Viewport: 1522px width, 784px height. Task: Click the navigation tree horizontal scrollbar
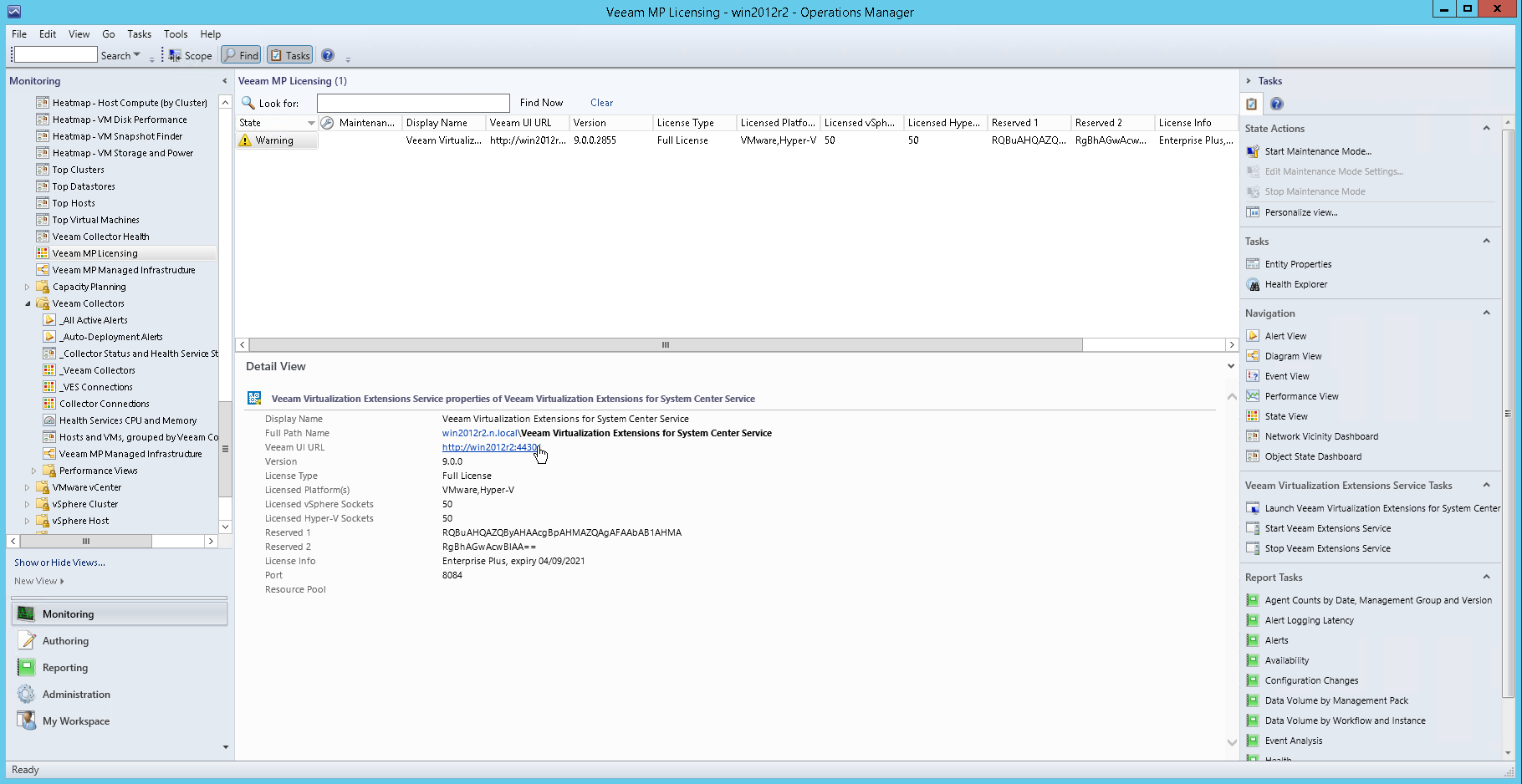point(86,542)
